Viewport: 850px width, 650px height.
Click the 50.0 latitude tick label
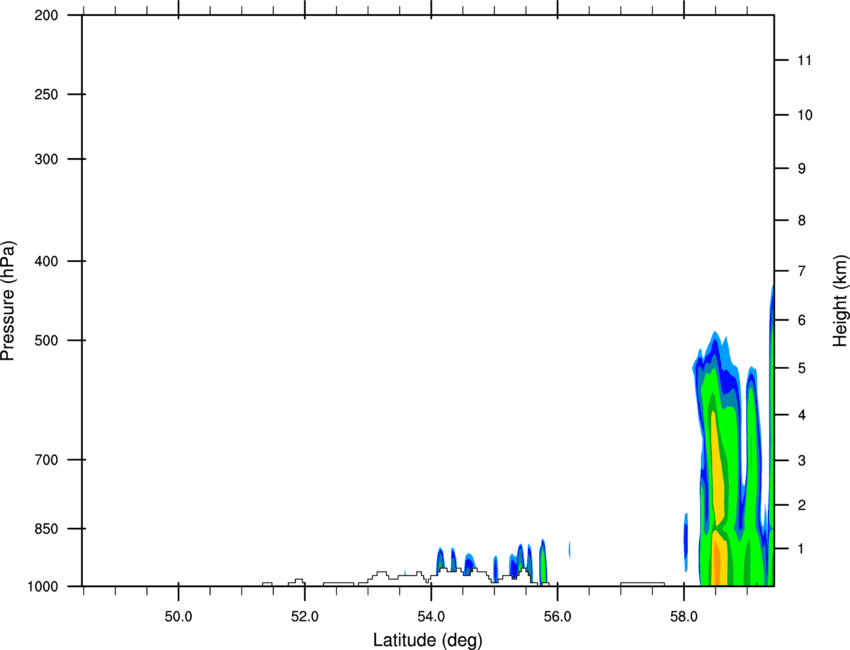178,616
